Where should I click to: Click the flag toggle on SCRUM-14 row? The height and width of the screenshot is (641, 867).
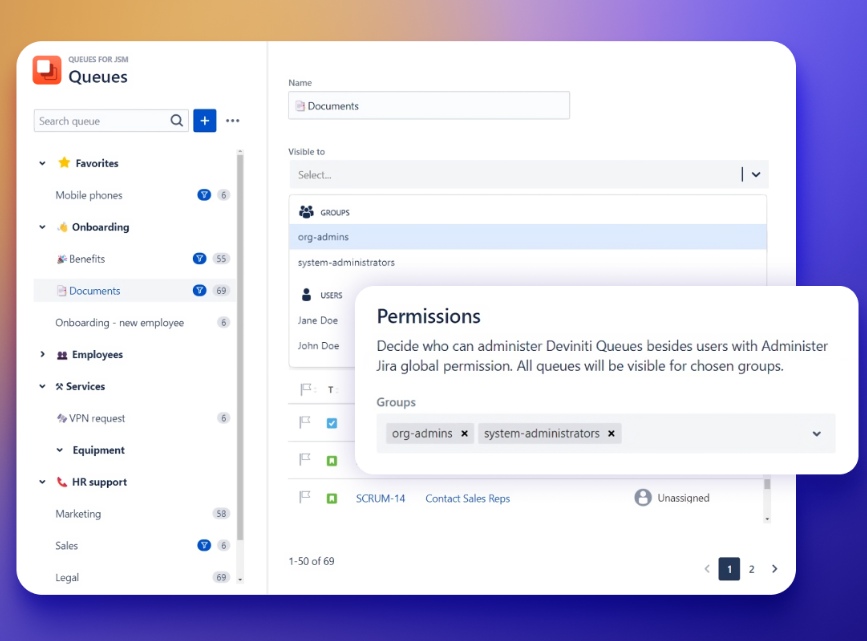[x=302, y=496]
